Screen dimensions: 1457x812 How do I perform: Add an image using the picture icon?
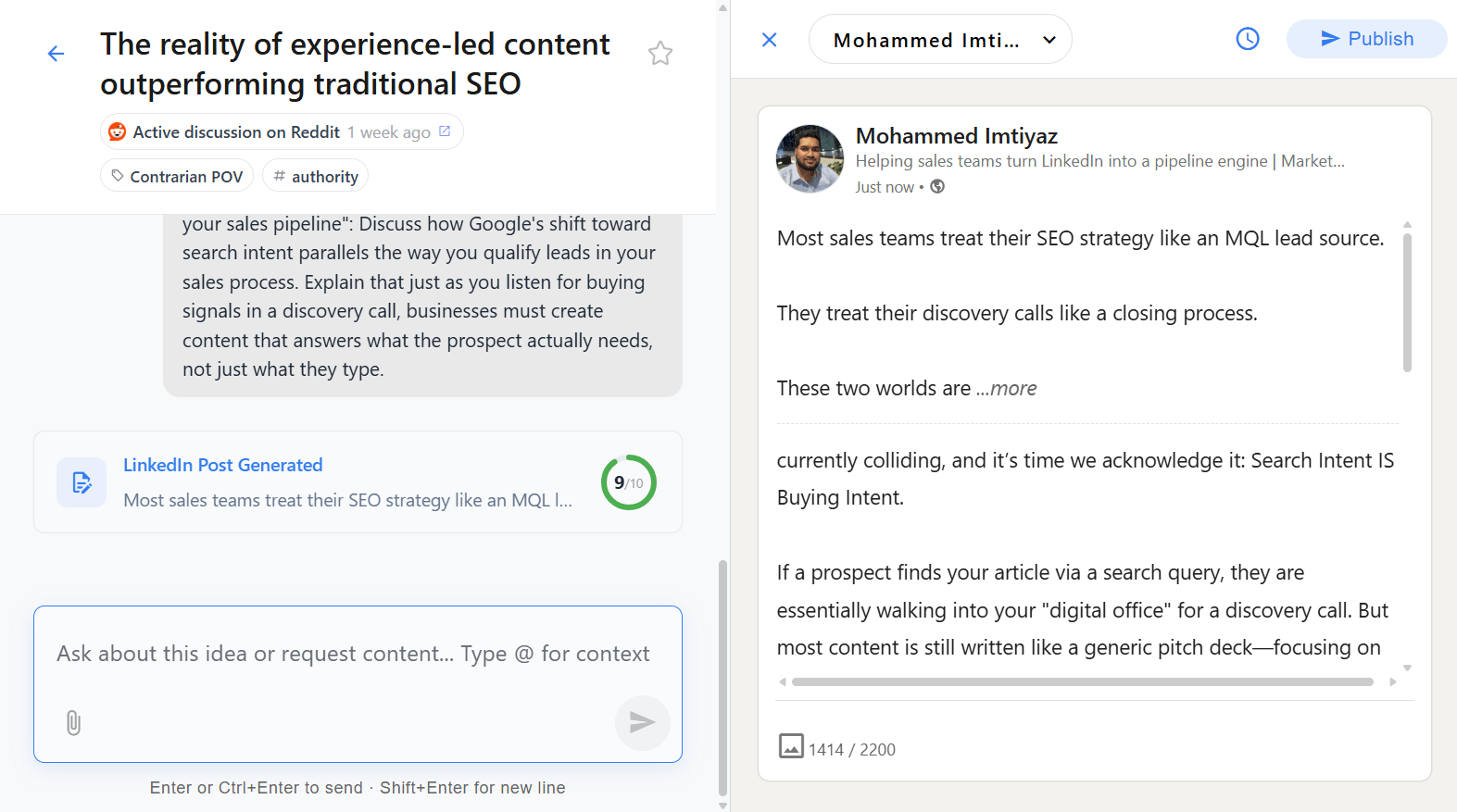pyautogui.click(x=791, y=746)
